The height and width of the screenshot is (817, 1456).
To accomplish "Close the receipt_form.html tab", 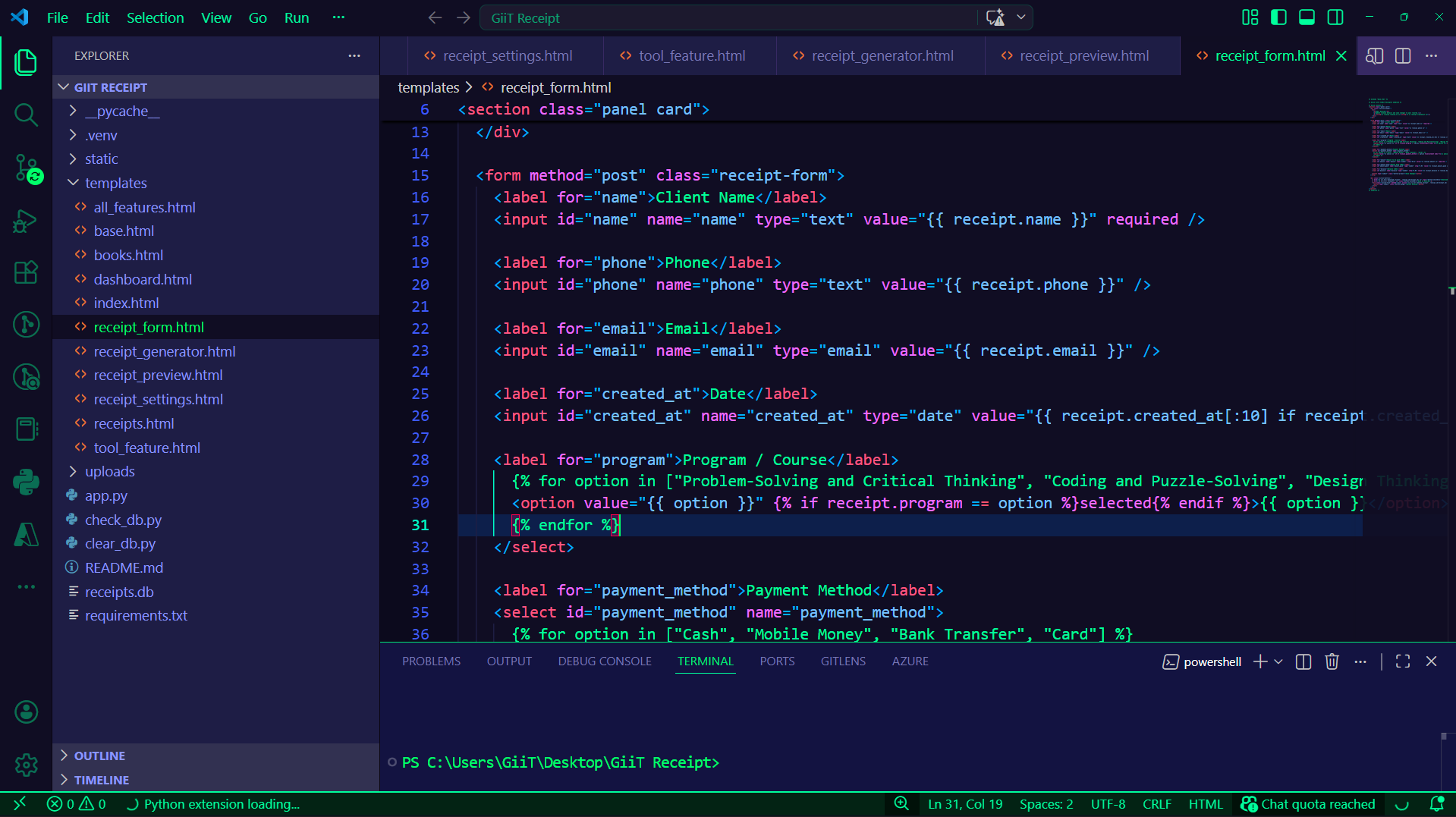I will (1341, 55).
